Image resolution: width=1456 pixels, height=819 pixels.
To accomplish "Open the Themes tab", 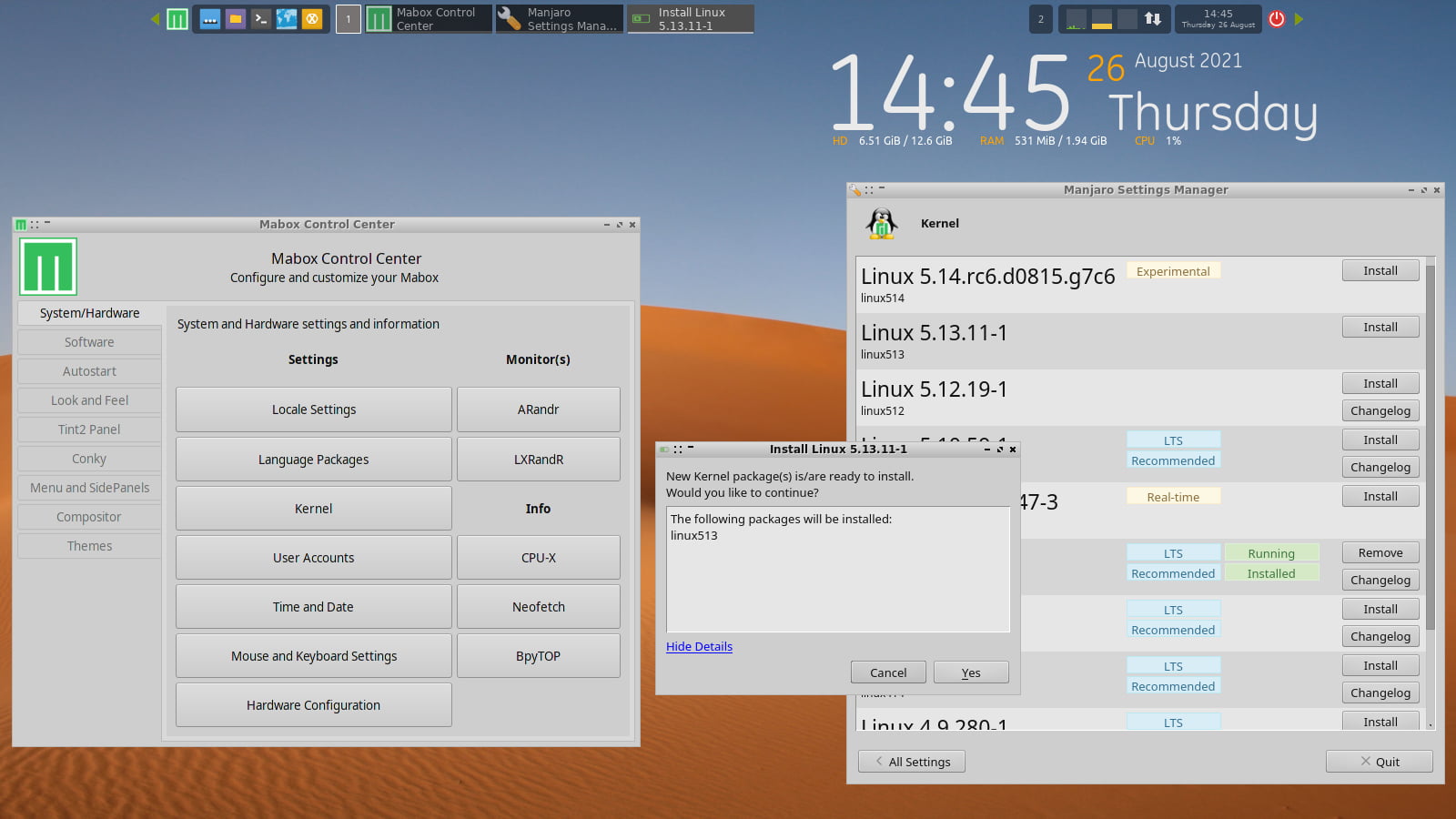I will pos(89,546).
